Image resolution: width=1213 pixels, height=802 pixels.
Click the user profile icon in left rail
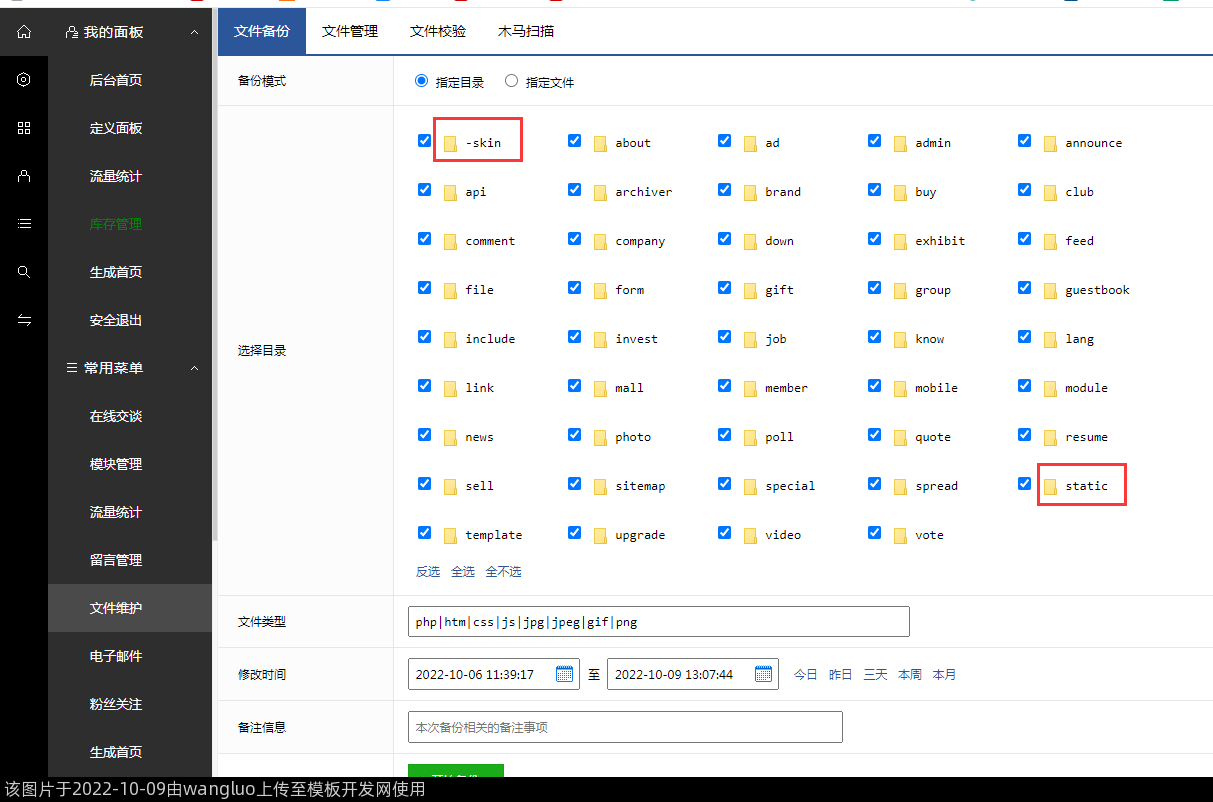click(24, 176)
